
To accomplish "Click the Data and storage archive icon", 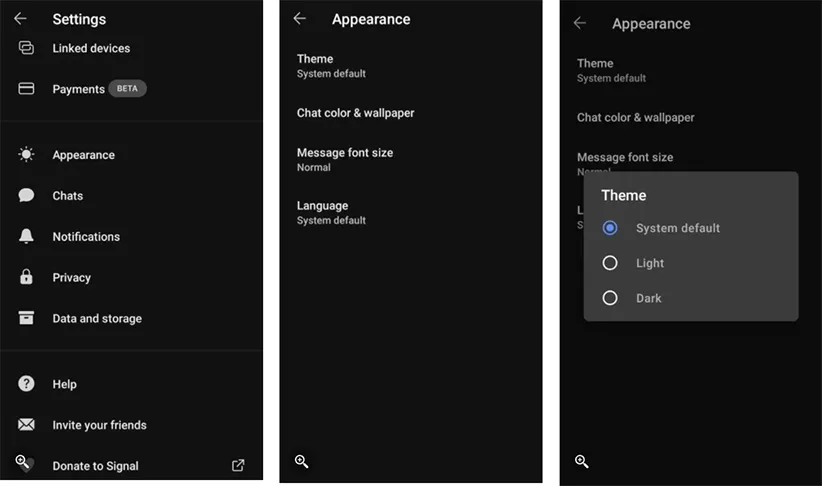I will coord(27,319).
